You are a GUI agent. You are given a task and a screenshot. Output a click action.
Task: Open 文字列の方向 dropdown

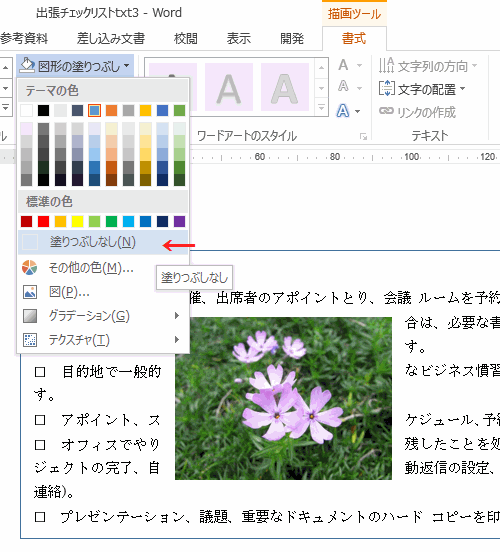tap(428, 66)
